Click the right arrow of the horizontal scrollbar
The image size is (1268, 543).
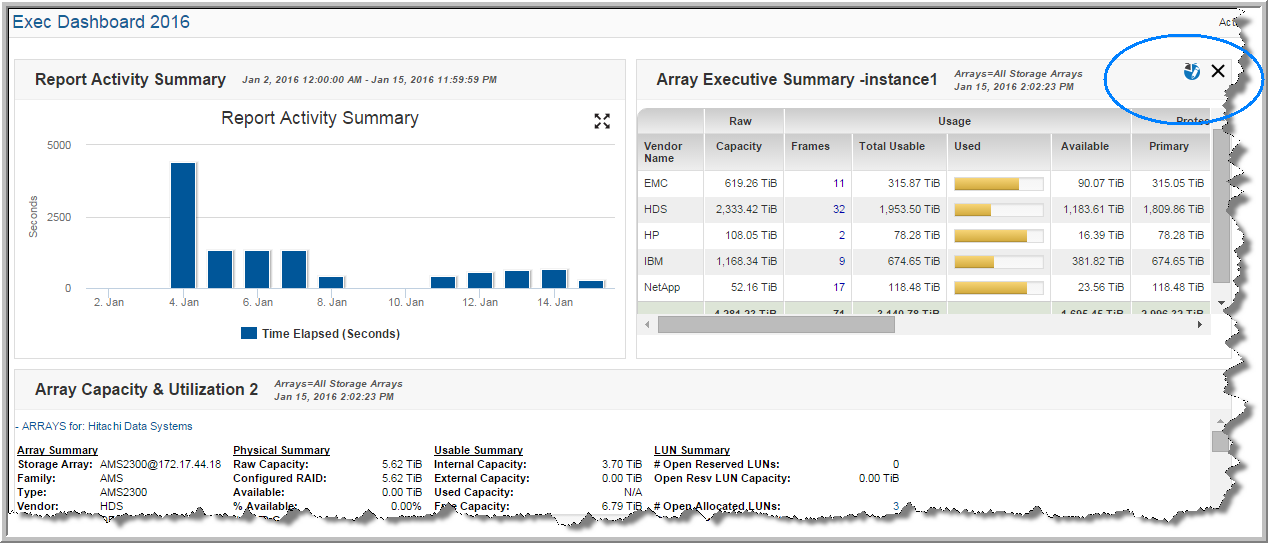coord(1204,324)
